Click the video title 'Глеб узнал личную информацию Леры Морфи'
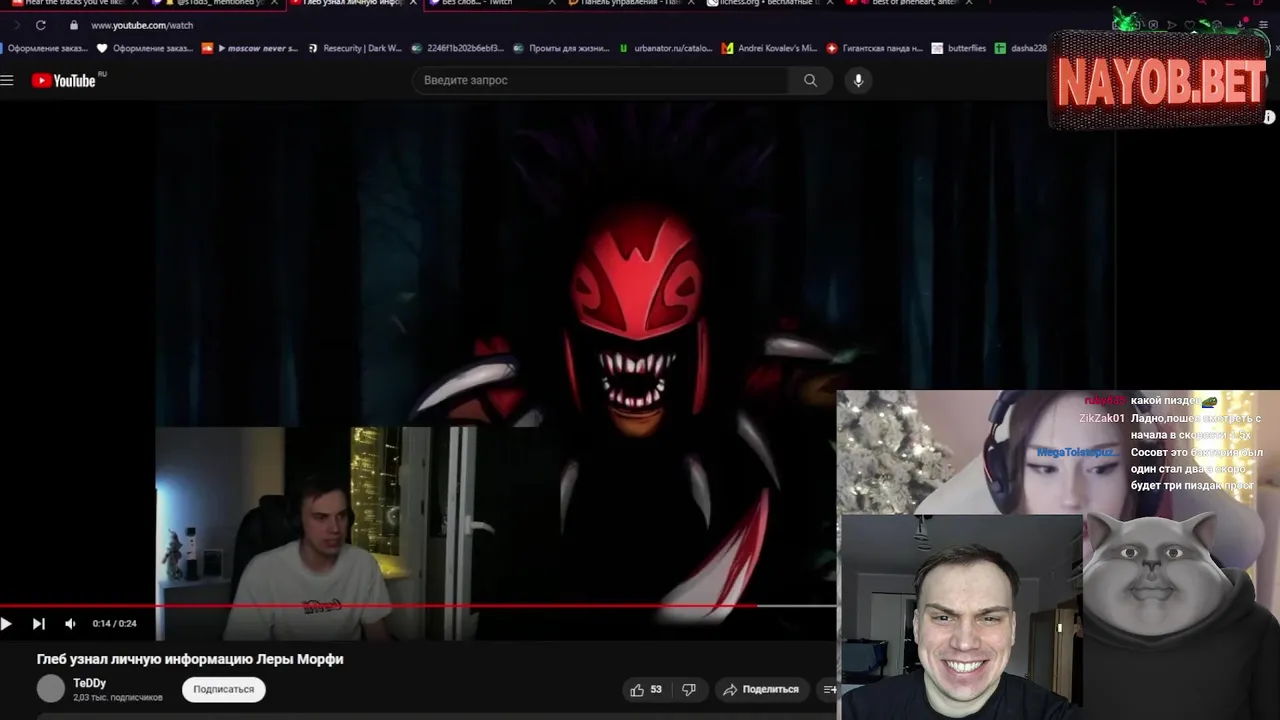Viewport: 1280px width, 720px height. tap(190, 659)
